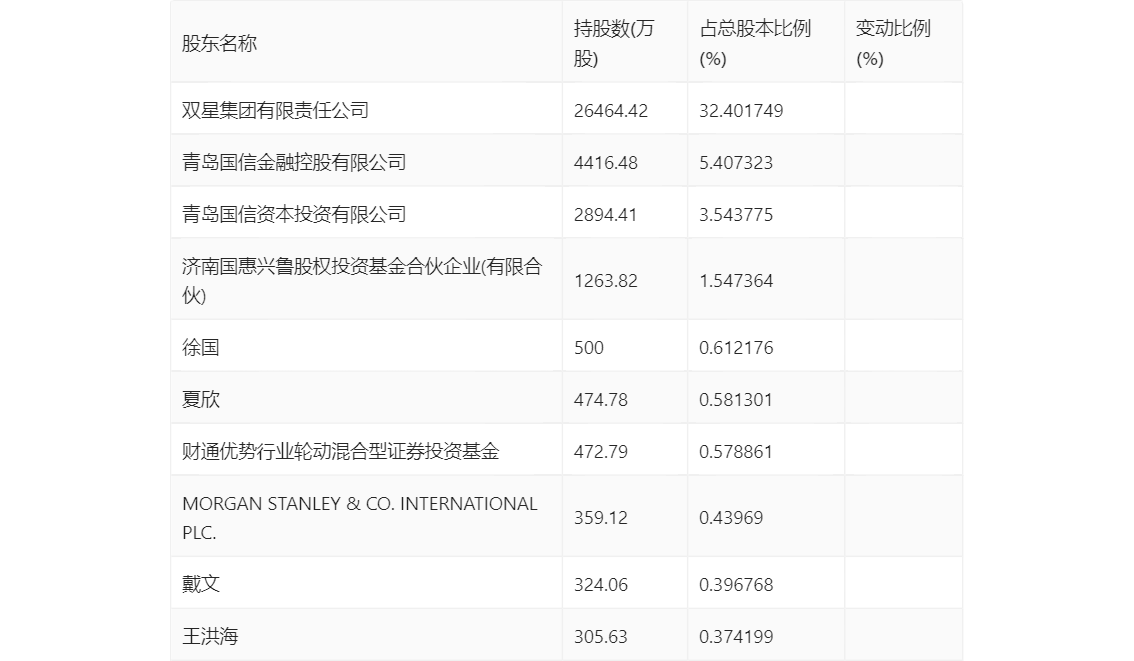Viewport: 1134px width, 661px height.
Task: Click the 股东名称 column header
Action: 219,43
